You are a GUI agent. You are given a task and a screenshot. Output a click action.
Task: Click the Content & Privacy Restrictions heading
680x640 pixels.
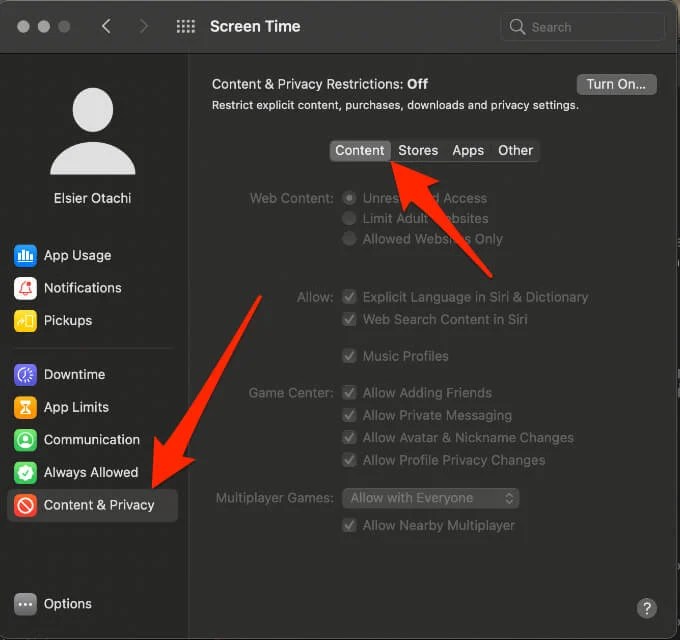pyautogui.click(x=320, y=84)
